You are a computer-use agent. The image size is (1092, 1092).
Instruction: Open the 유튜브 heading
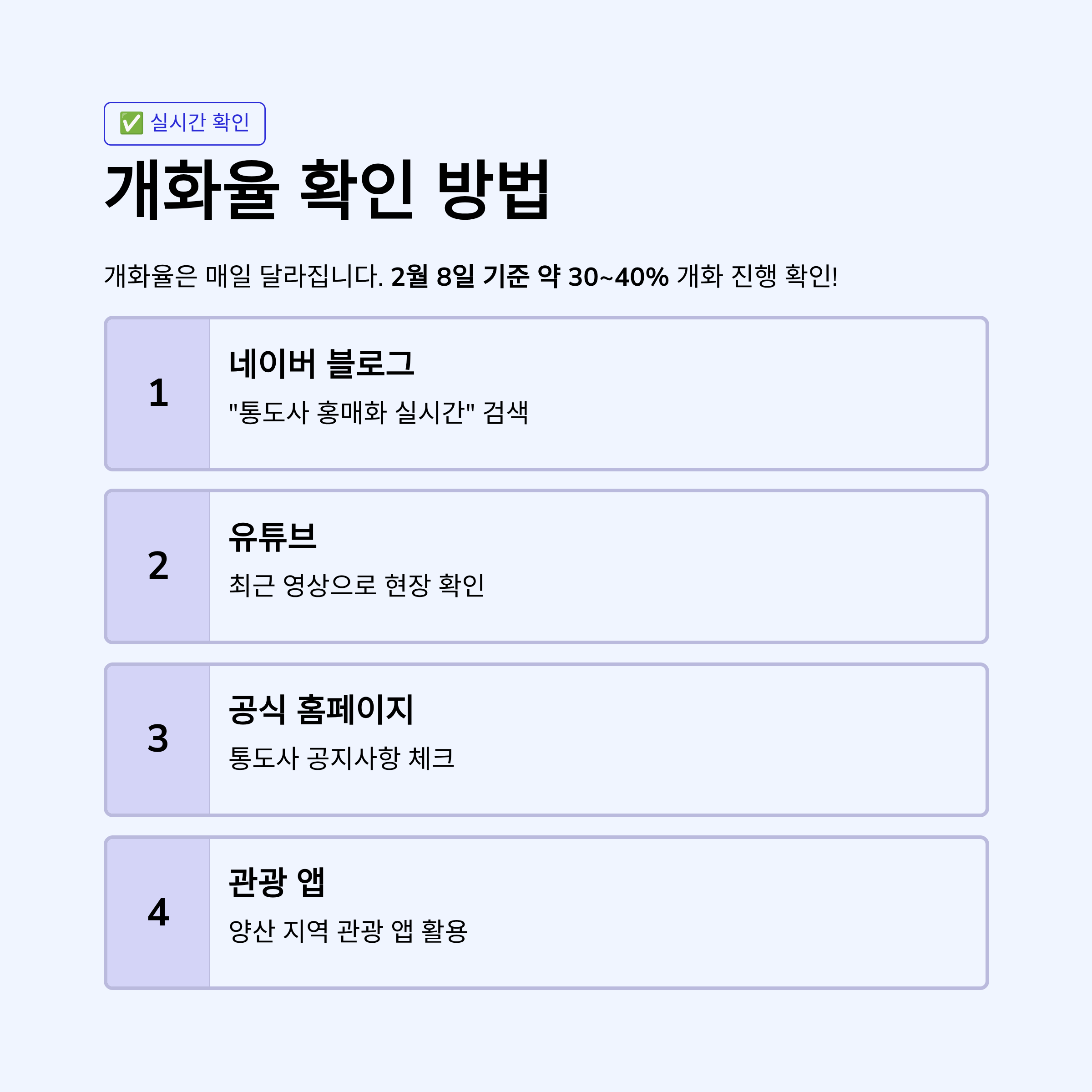pos(273,536)
